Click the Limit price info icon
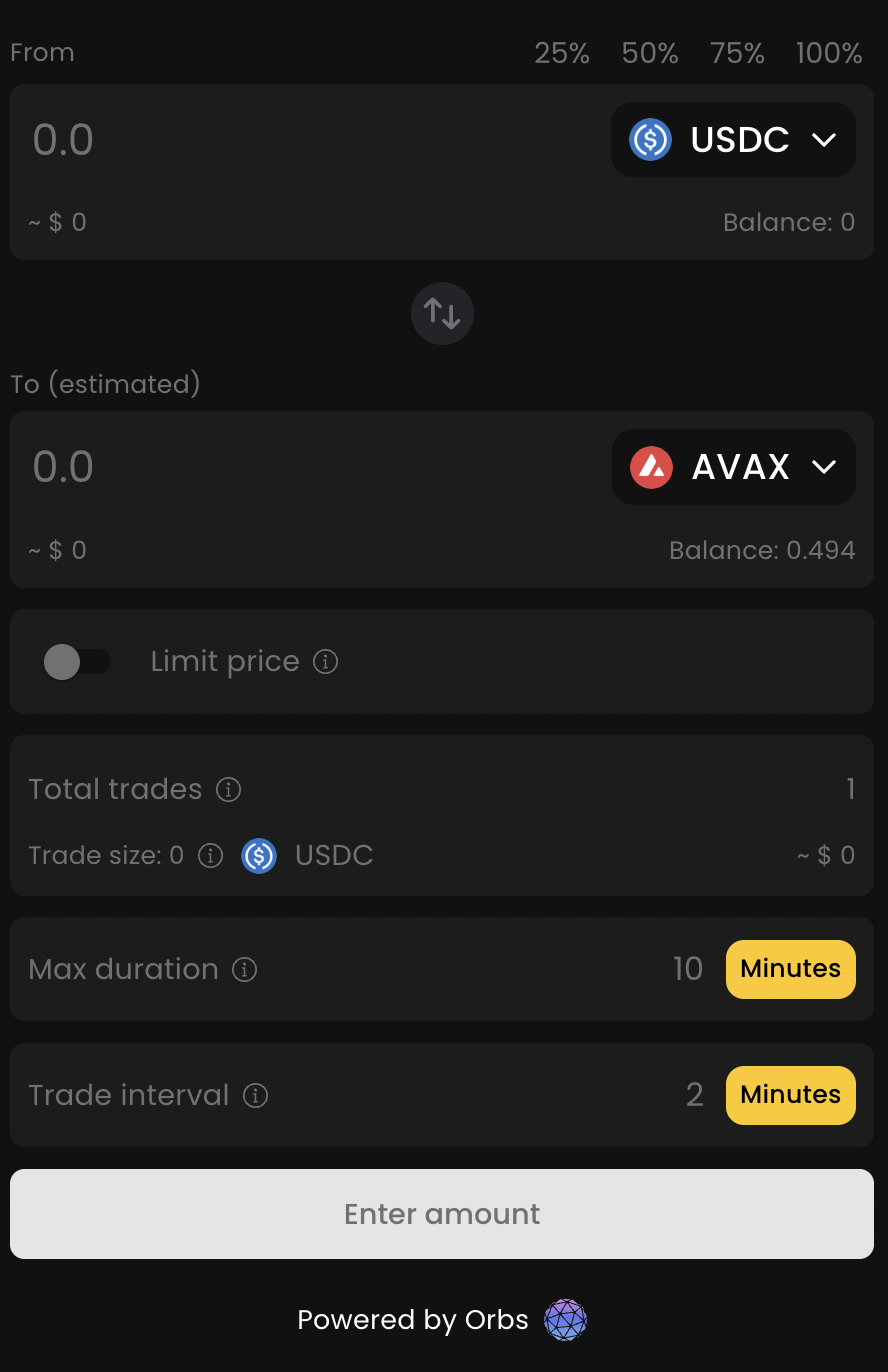 pyautogui.click(x=326, y=661)
